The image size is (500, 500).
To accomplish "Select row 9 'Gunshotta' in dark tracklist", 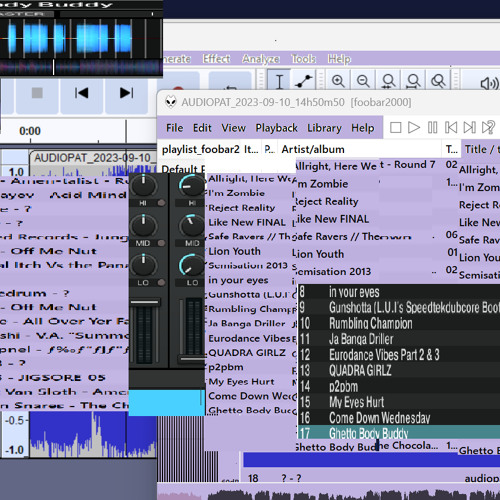I will (399, 307).
